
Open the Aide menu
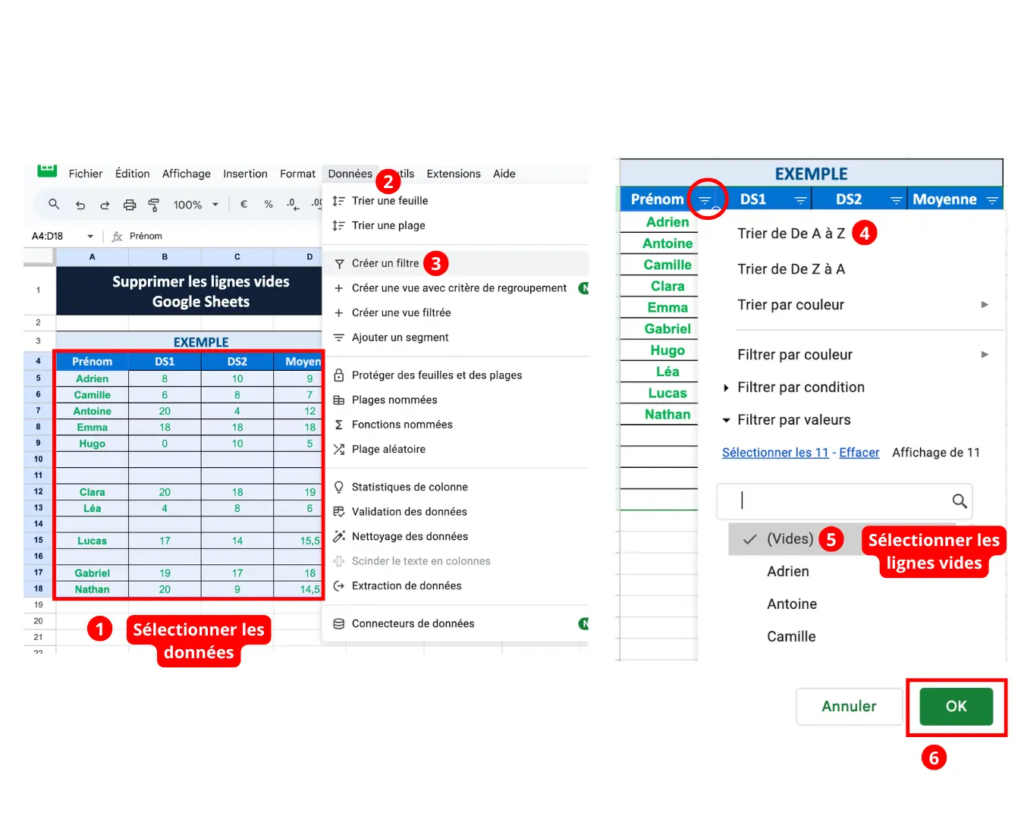point(504,174)
